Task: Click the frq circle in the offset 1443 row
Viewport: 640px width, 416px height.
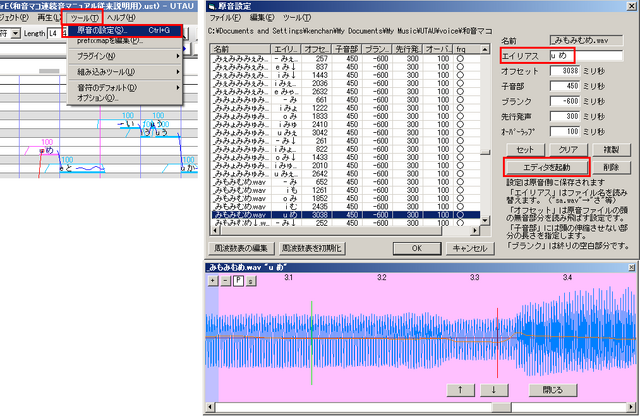Action: click(x=460, y=75)
